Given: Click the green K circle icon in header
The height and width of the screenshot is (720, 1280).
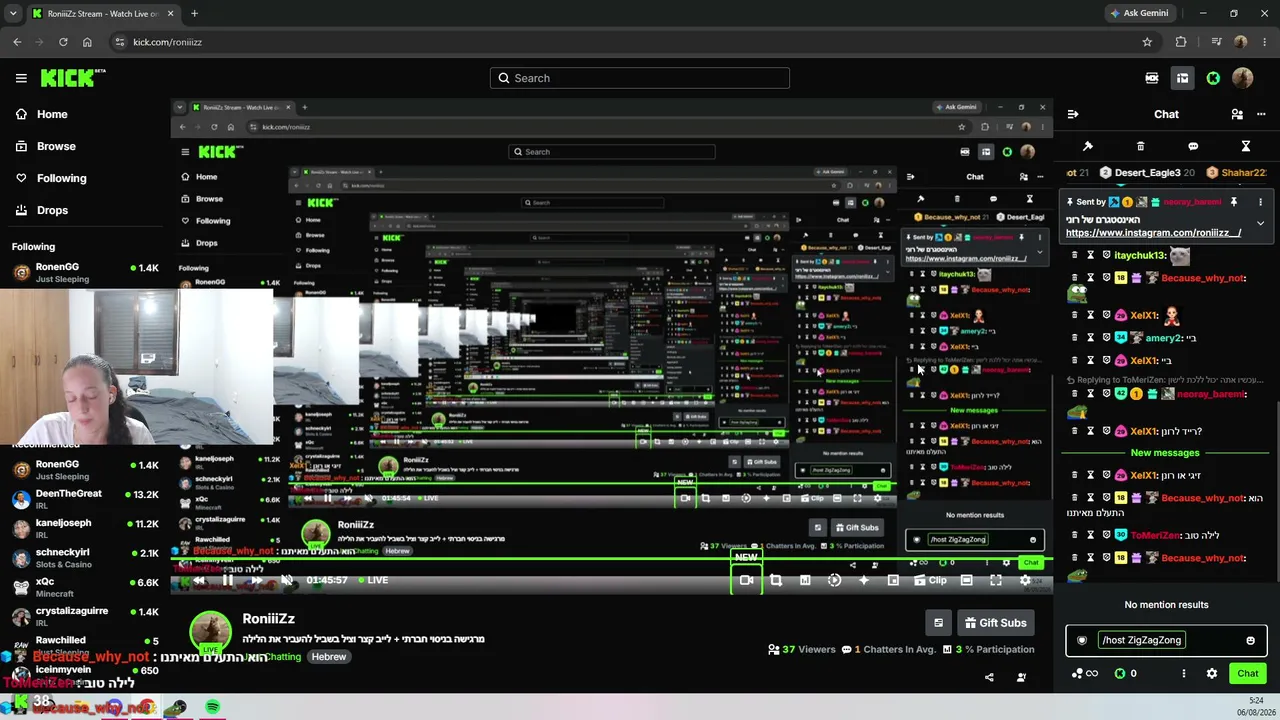Looking at the screenshot, I should coord(1213,78).
